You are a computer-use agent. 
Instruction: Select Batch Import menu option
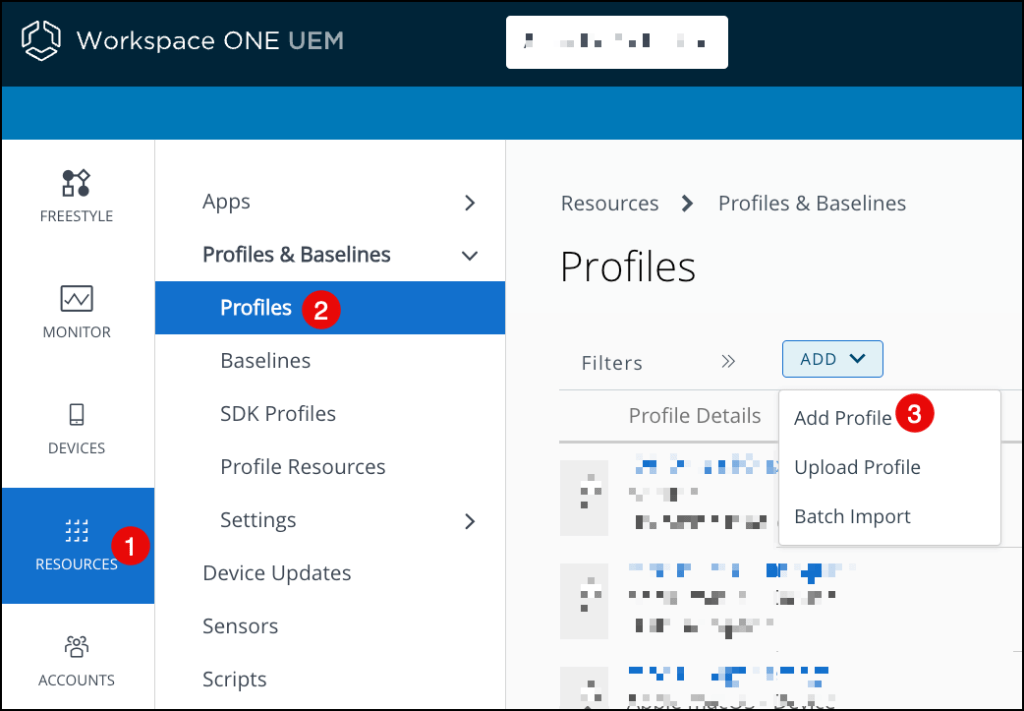coord(852,517)
